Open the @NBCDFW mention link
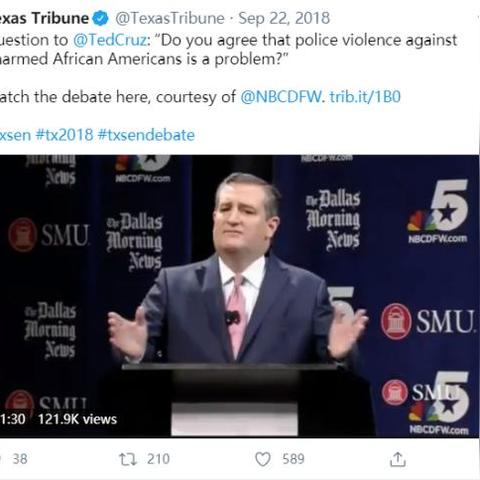The height and width of the screenshot is (480, 480). pos(281,97)
